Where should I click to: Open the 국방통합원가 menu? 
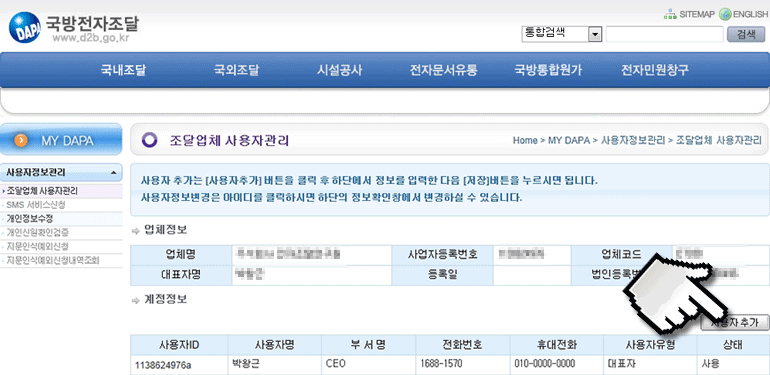[548, 70]
